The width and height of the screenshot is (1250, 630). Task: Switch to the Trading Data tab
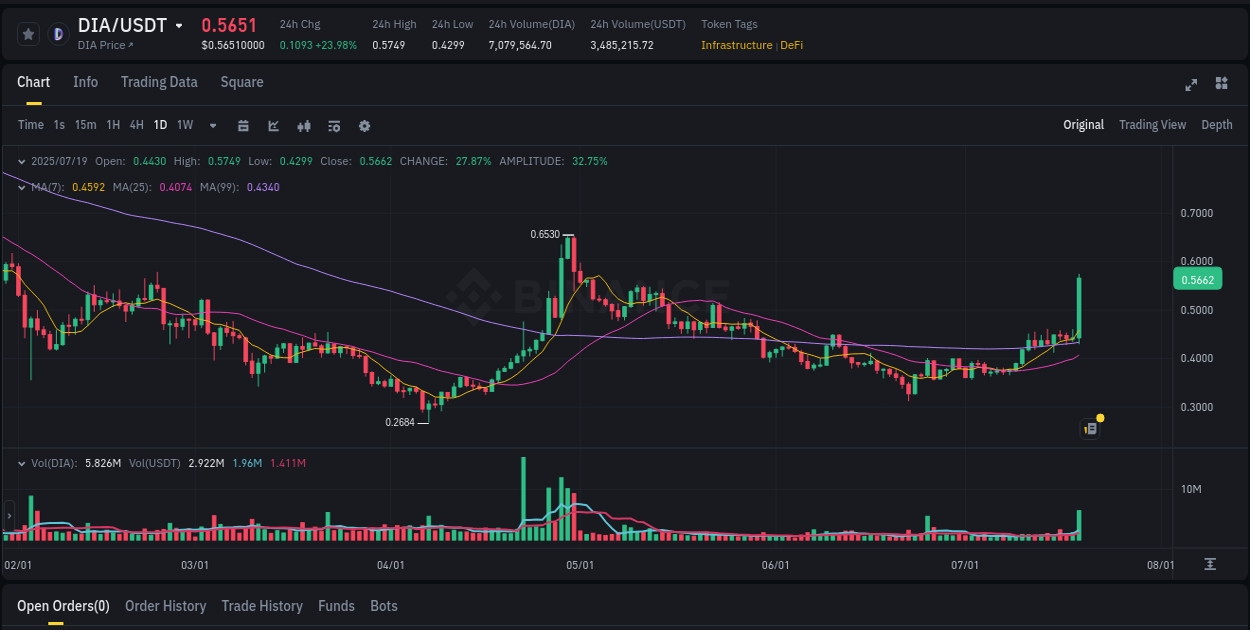click(159, 82)
